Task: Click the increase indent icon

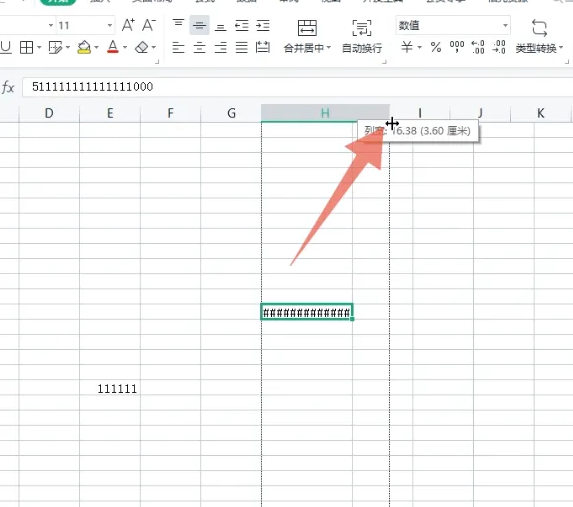Action: click(x=263, y=26)
